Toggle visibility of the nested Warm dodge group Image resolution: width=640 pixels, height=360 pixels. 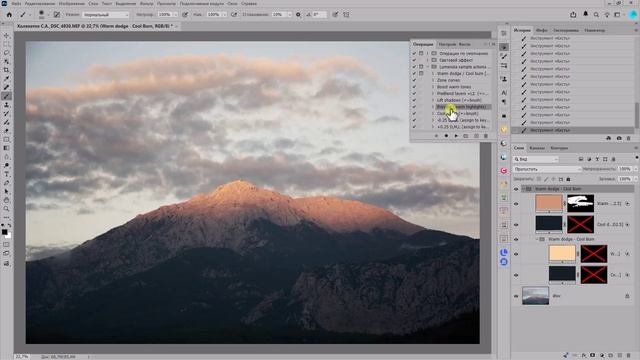tap(516, 239)
